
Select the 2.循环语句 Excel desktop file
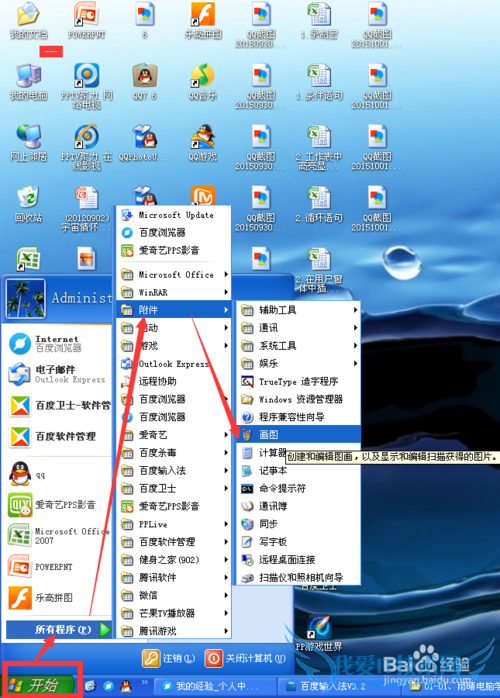point(319,204)
